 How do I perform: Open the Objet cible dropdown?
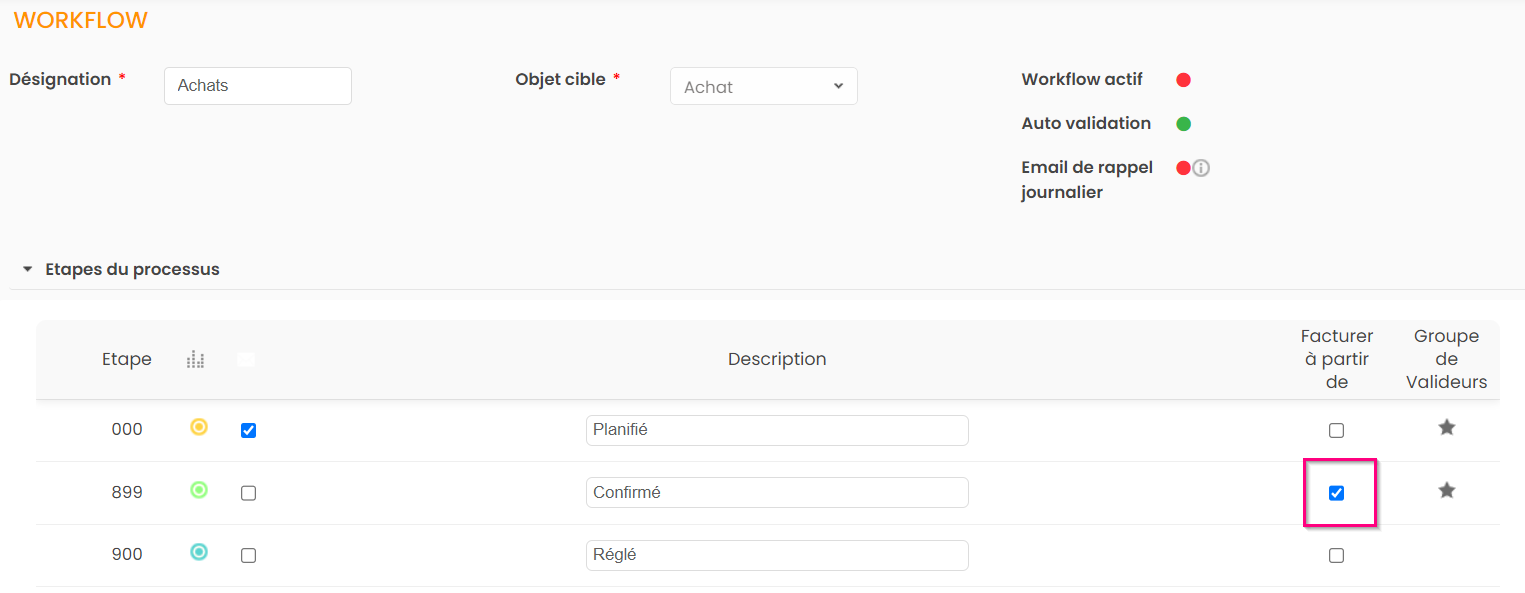point(763,87)
